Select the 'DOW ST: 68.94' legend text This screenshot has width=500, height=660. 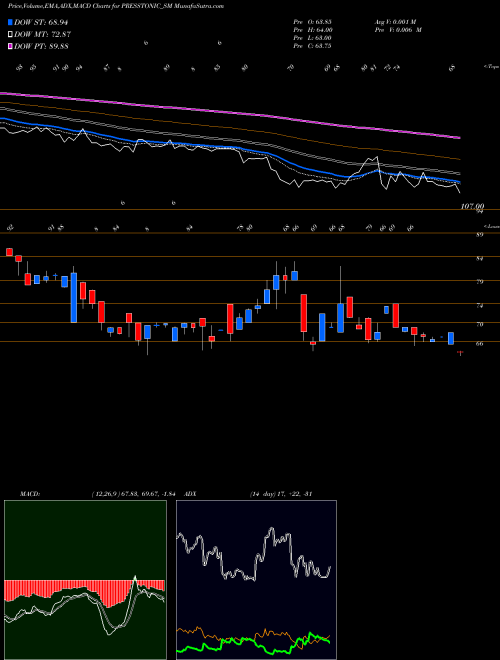(41, 22)
